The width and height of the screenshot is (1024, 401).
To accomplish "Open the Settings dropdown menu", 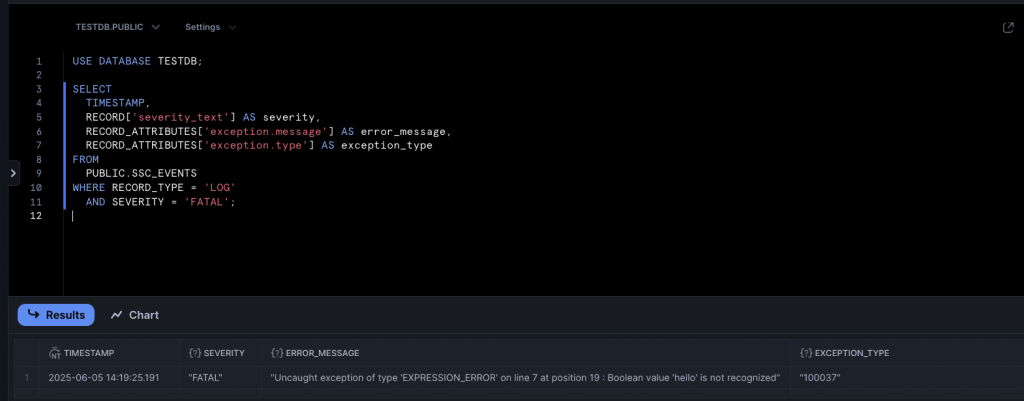I will point(210,27).
